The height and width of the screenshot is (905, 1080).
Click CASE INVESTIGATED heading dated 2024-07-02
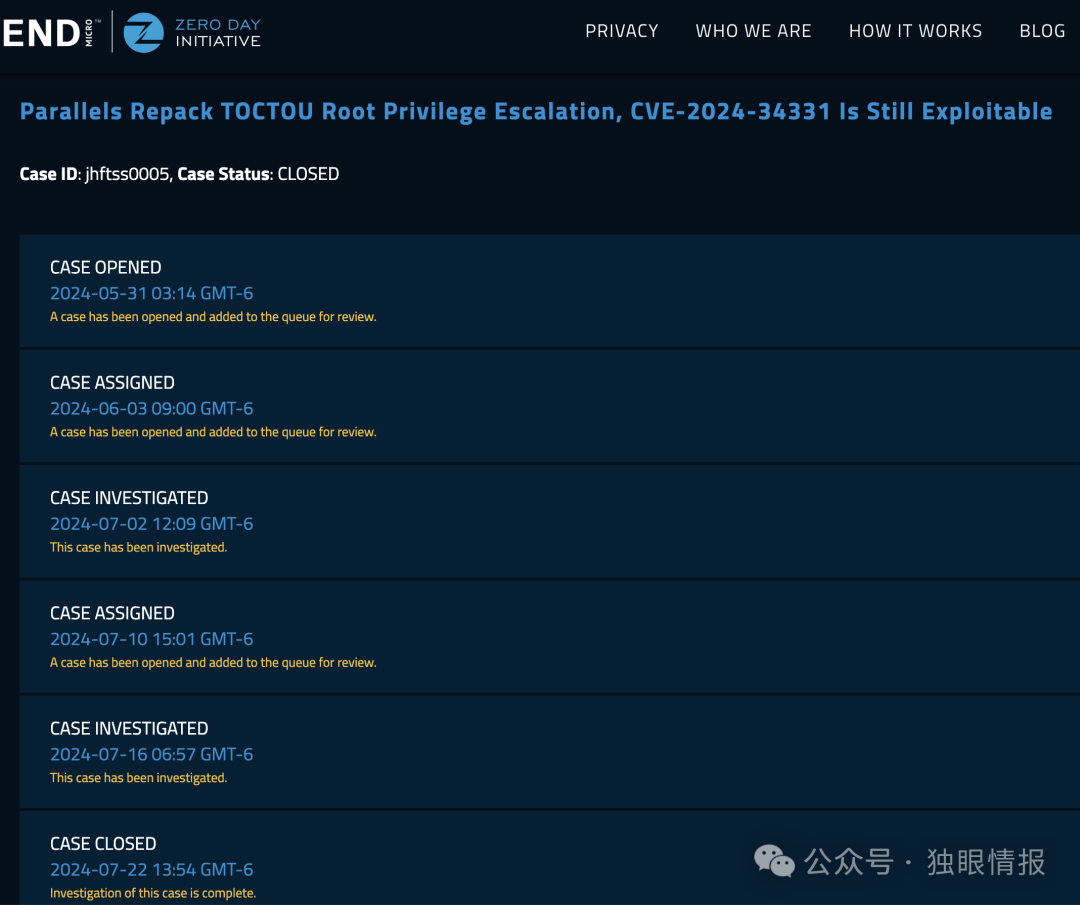[x=129, y=497]
